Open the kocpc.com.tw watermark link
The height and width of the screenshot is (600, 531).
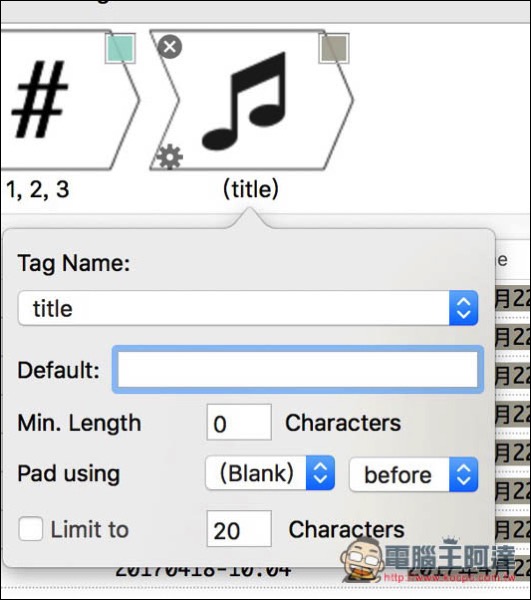pos(450,577)
